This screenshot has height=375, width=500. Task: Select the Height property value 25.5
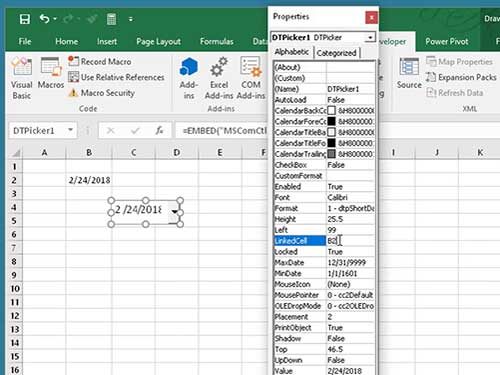click(350, 219)
